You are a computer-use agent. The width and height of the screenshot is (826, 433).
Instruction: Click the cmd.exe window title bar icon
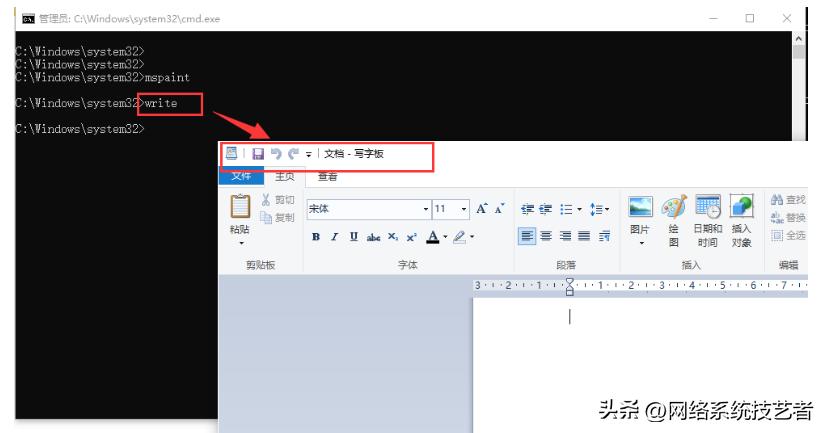coord(28,19)
